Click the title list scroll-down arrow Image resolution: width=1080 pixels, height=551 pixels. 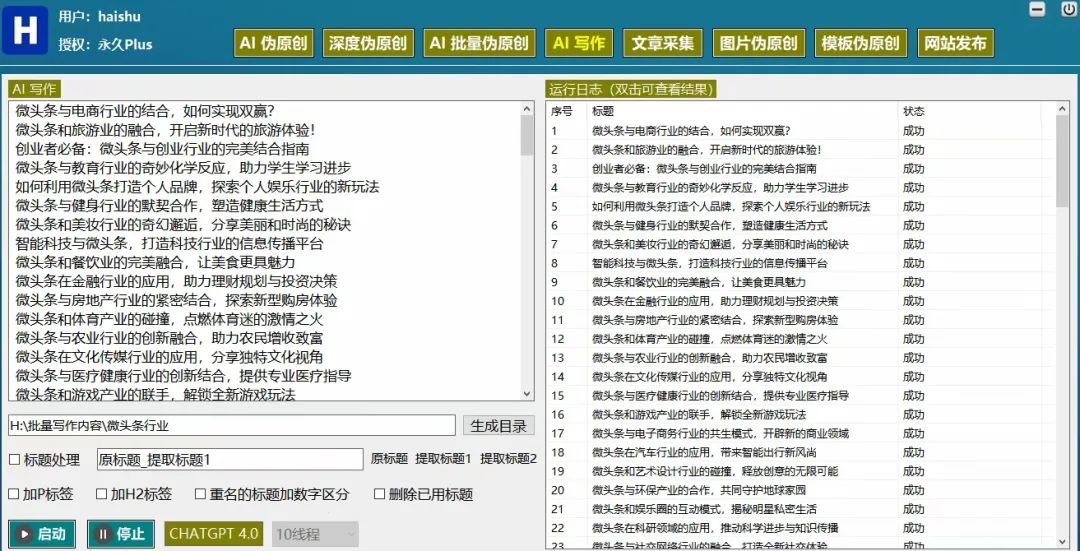pos(527,394)
